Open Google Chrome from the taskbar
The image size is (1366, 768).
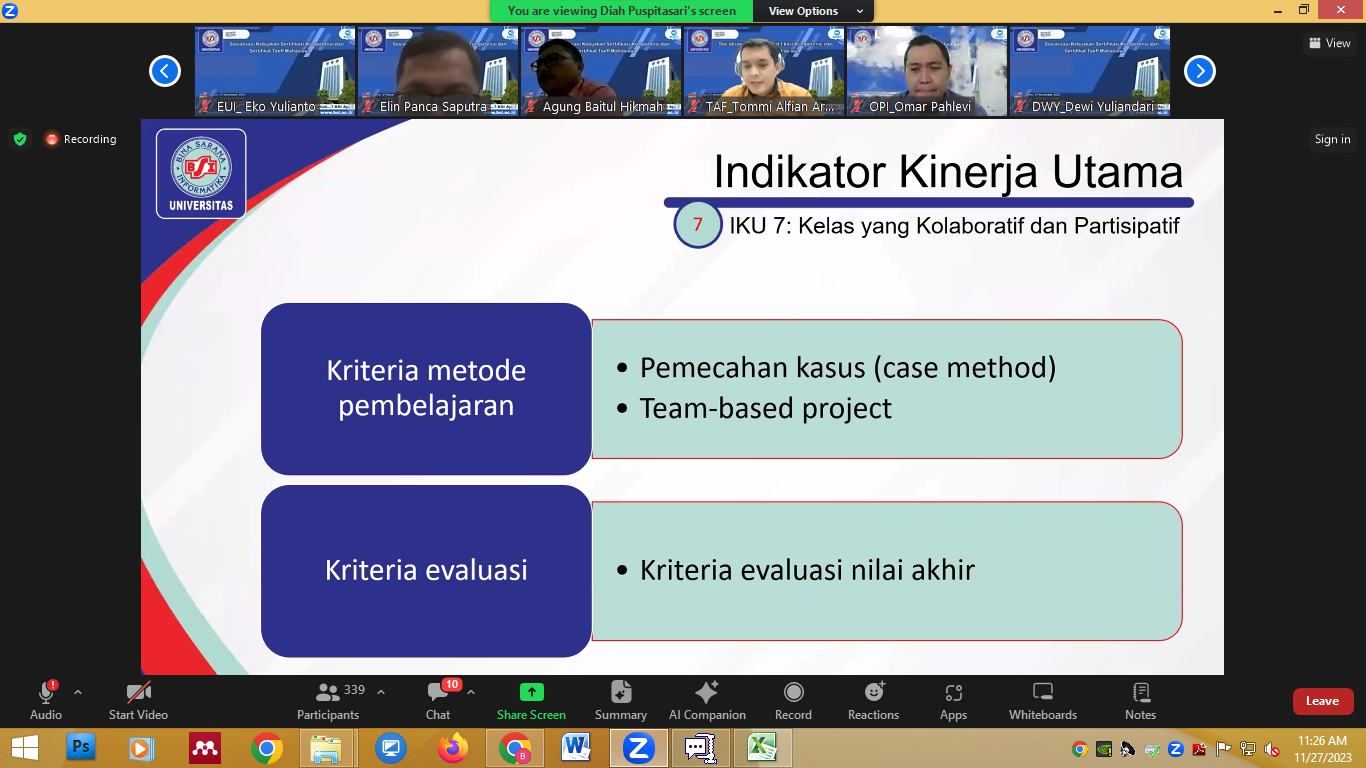tap(266, 747)
